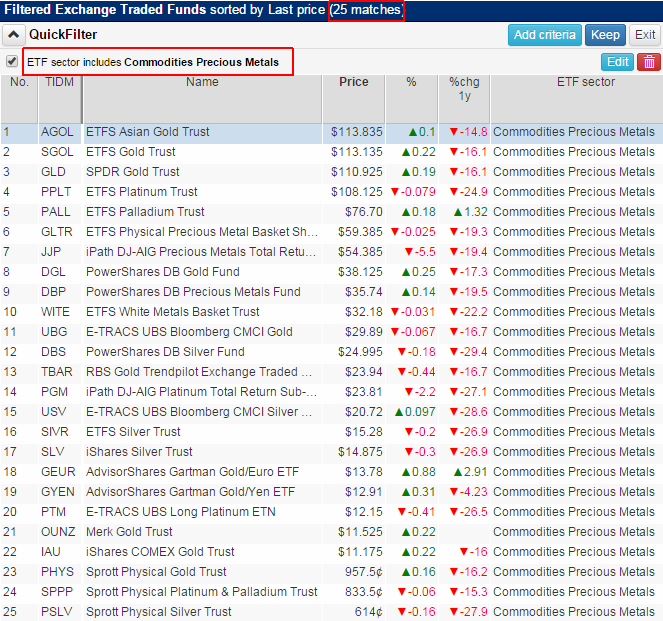
Task: Select E-TRACS UBS Bloomberg CMCI Gold
Action: (x=189, y=332)
